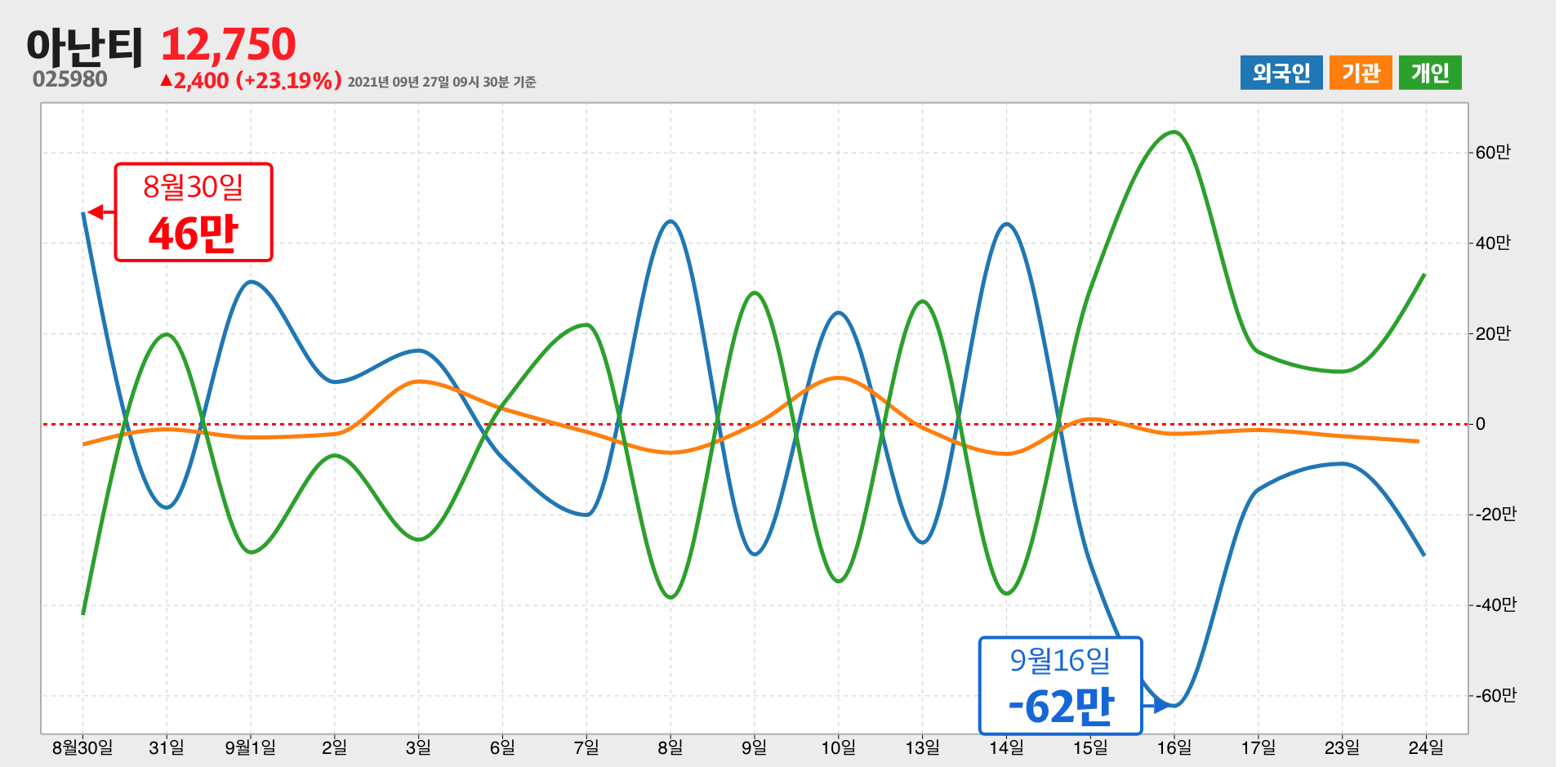Click the green line peak at 16일
The height and width of the screenshot is (767, 1568).
click(1174, 132)
